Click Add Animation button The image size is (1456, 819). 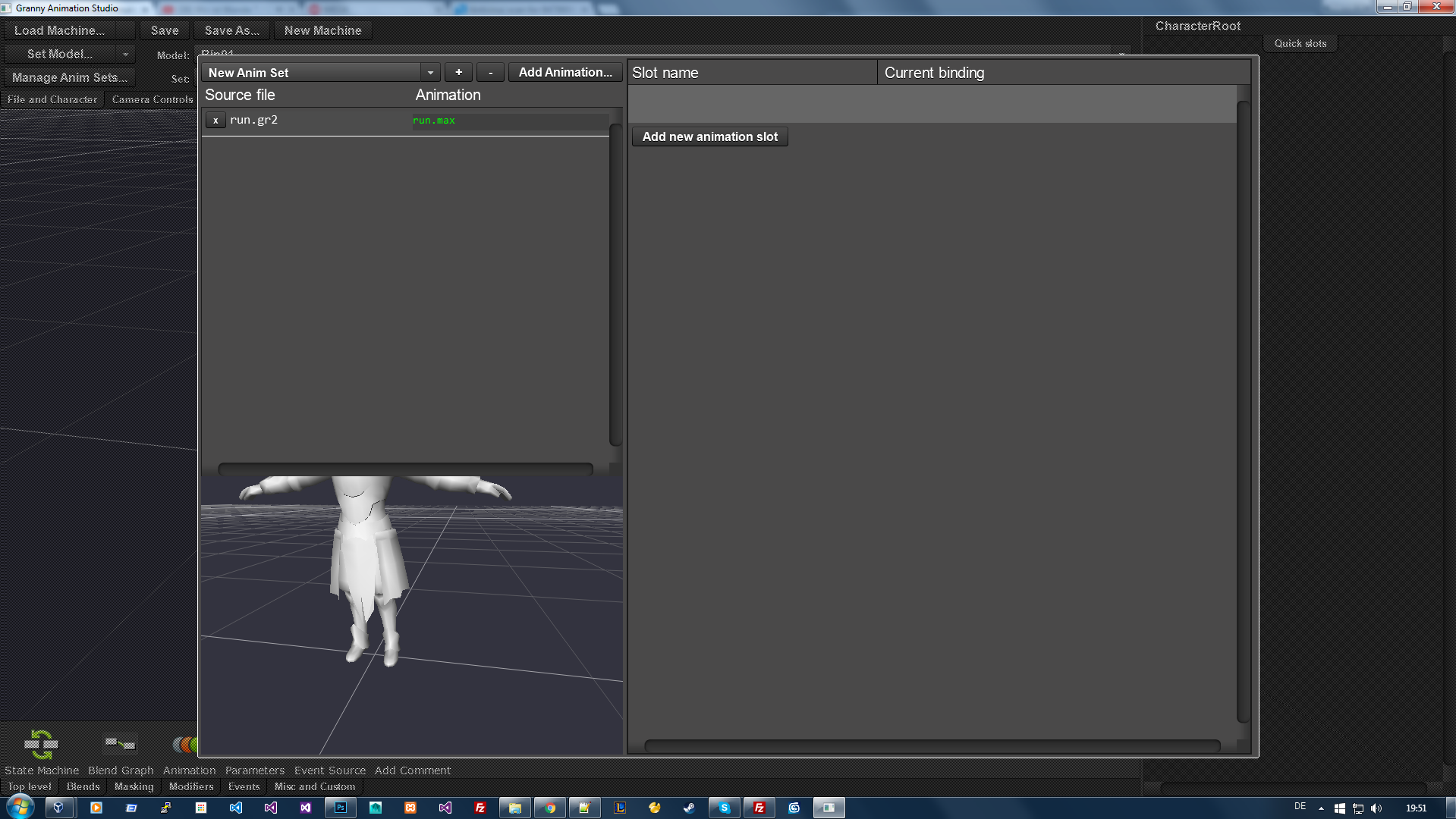point(564,72)
